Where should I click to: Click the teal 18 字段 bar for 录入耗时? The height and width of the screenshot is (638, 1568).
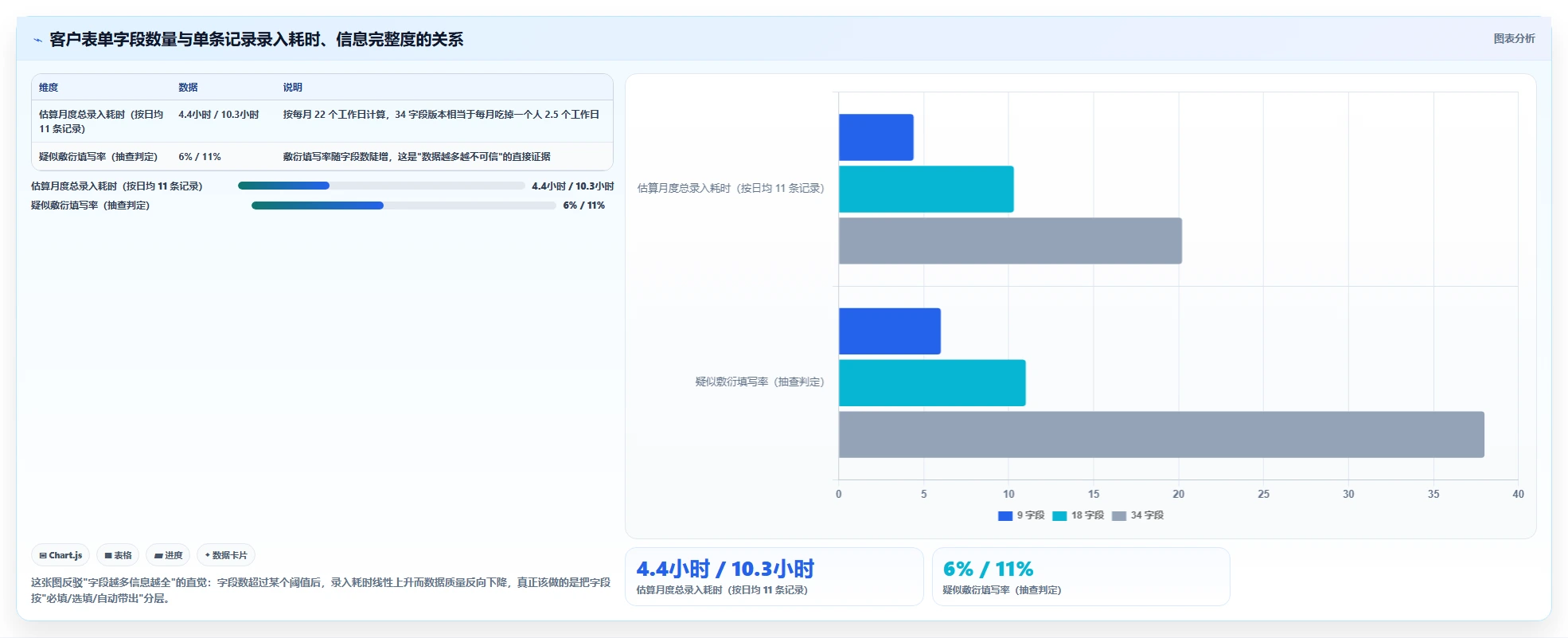tap(926, 189)
